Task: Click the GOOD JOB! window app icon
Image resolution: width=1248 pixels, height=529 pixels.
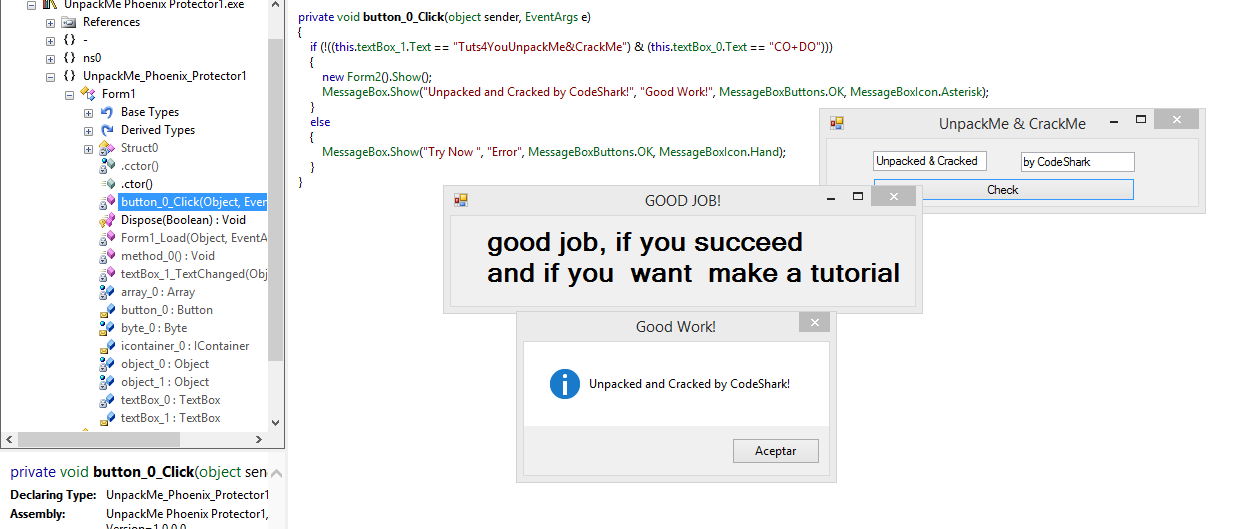Action: 461,200
